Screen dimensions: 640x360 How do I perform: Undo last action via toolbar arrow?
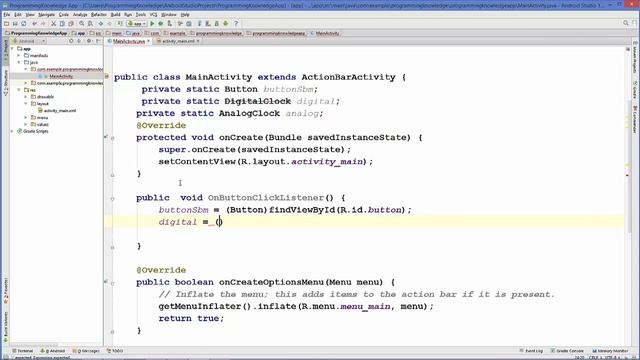point(34,24)
